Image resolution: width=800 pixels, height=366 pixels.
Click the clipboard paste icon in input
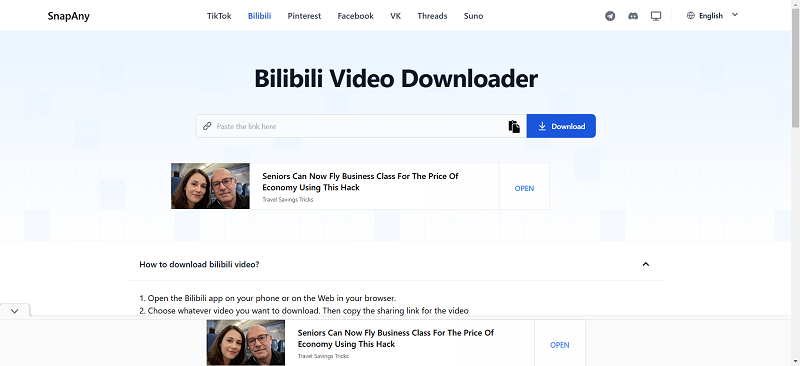pos(514,126)
